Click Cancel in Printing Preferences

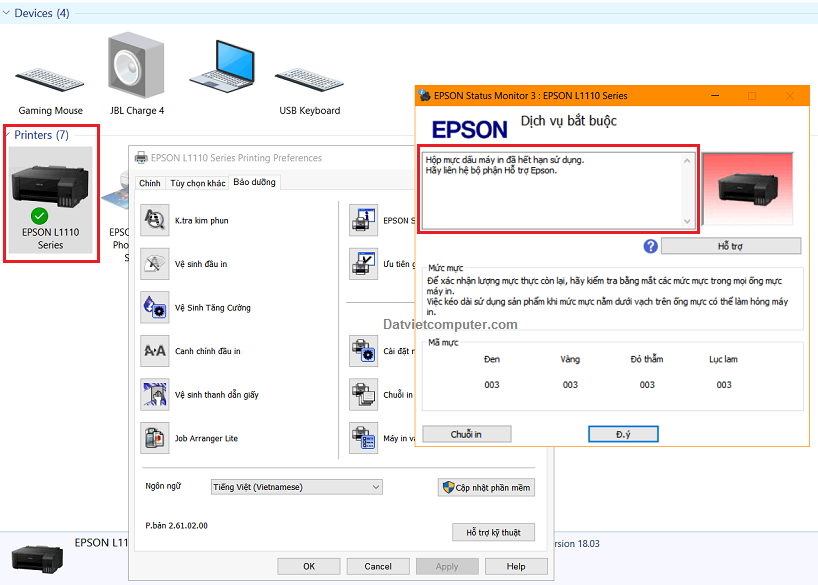[378, 566]
